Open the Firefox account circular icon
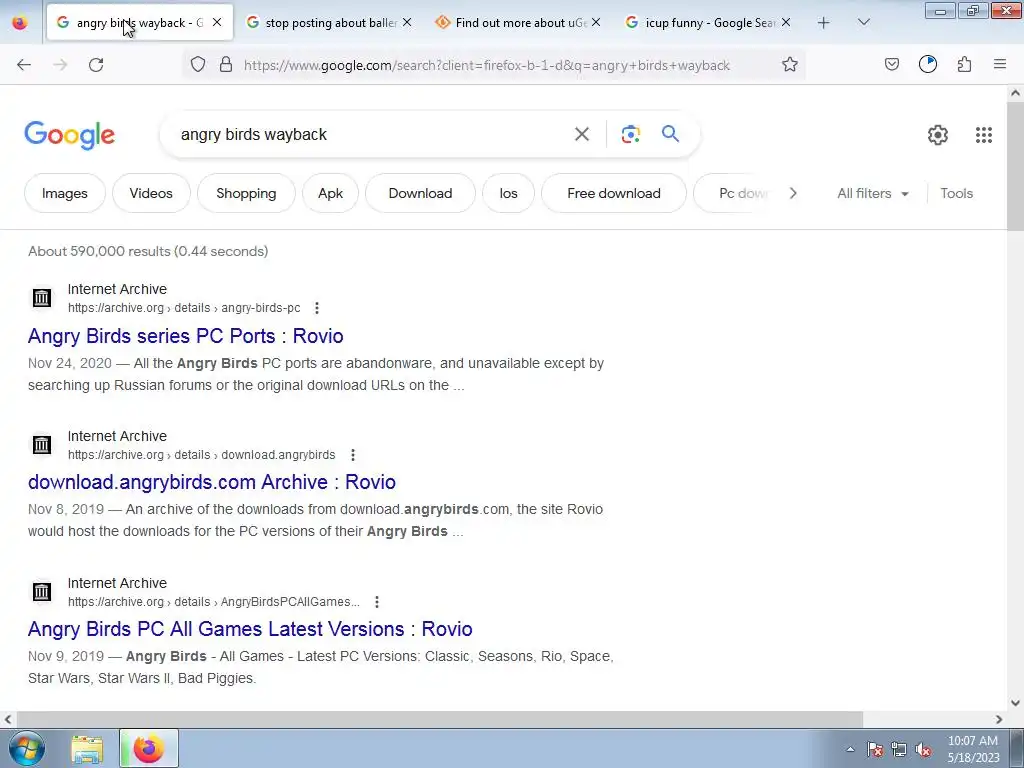The height and width of the screenshot is (768, 1024). coord(928,64)
